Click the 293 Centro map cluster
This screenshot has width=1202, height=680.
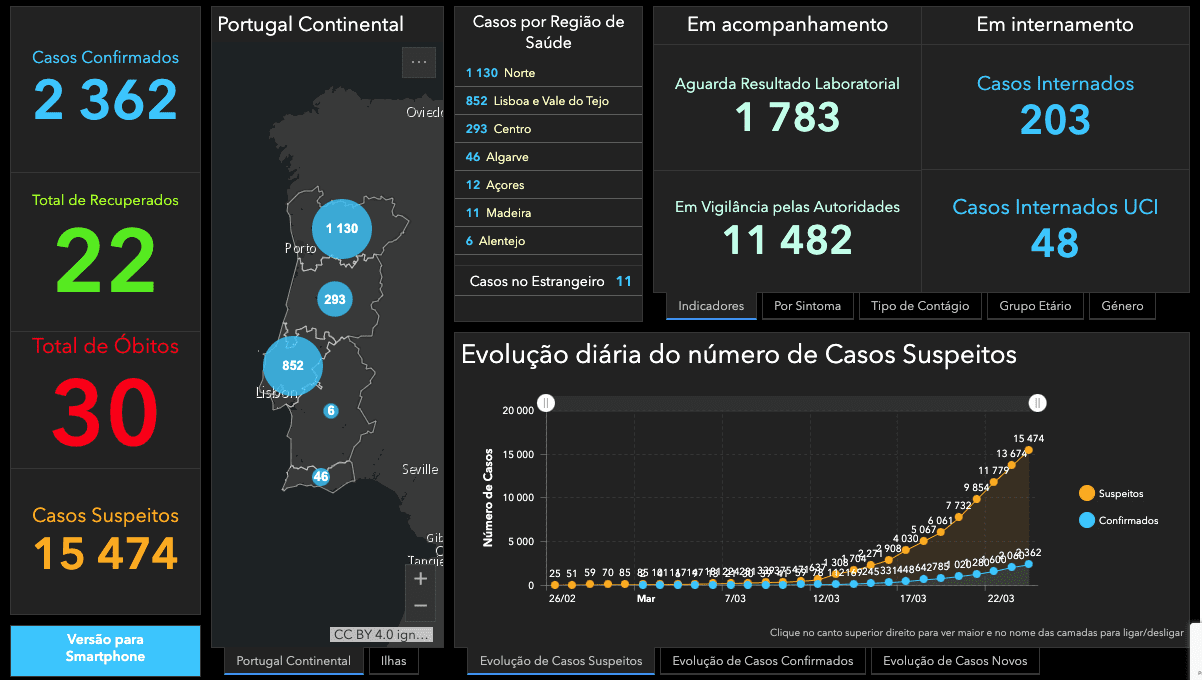[334, 299]
